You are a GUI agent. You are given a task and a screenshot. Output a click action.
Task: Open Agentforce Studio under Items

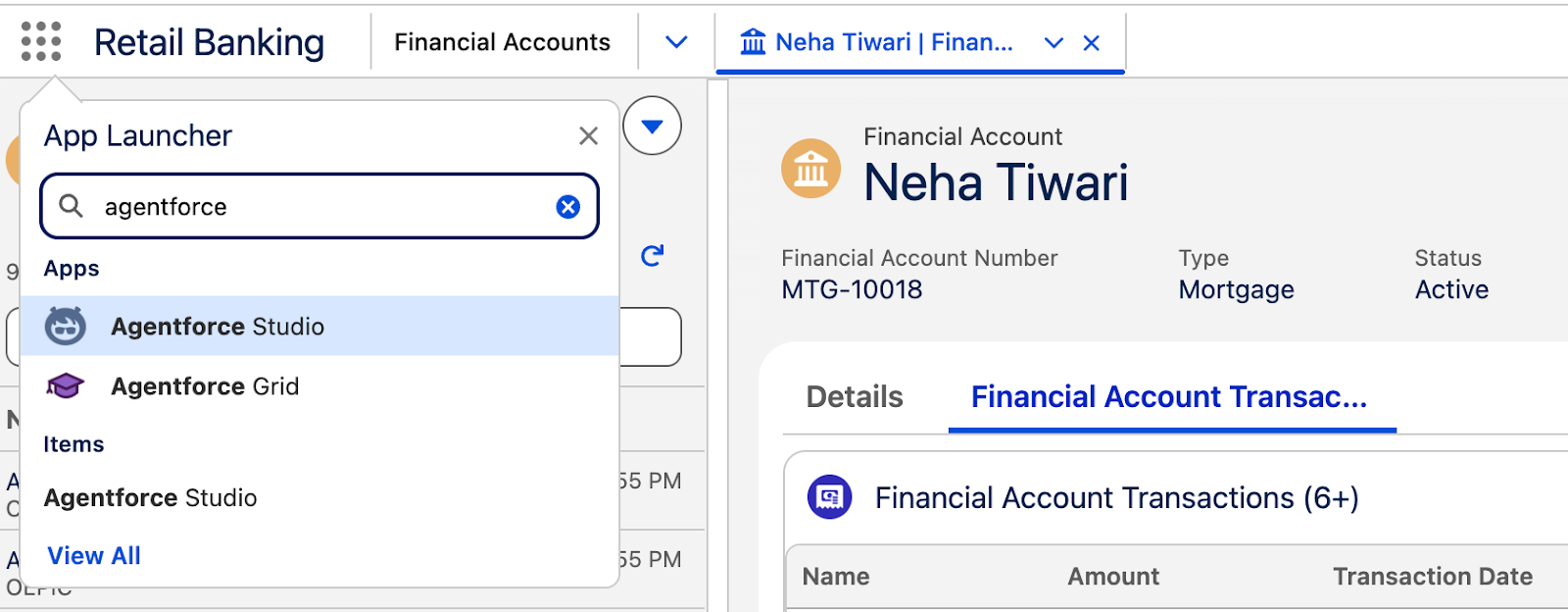[151, 498]
